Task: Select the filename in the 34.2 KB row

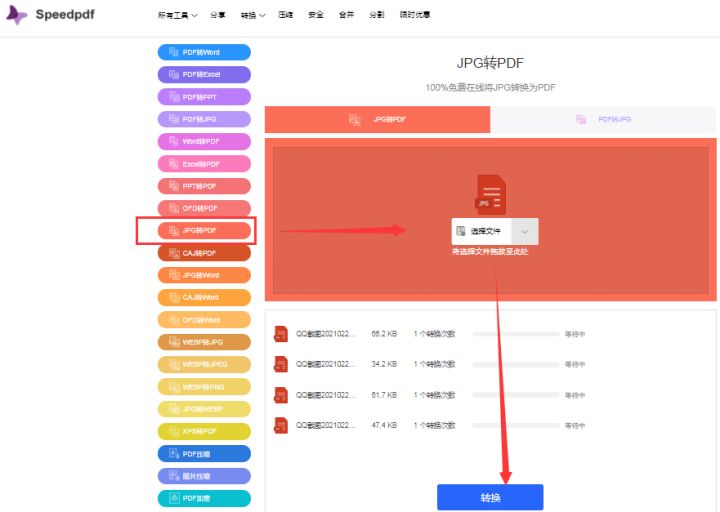Action: tap(326, 364)
